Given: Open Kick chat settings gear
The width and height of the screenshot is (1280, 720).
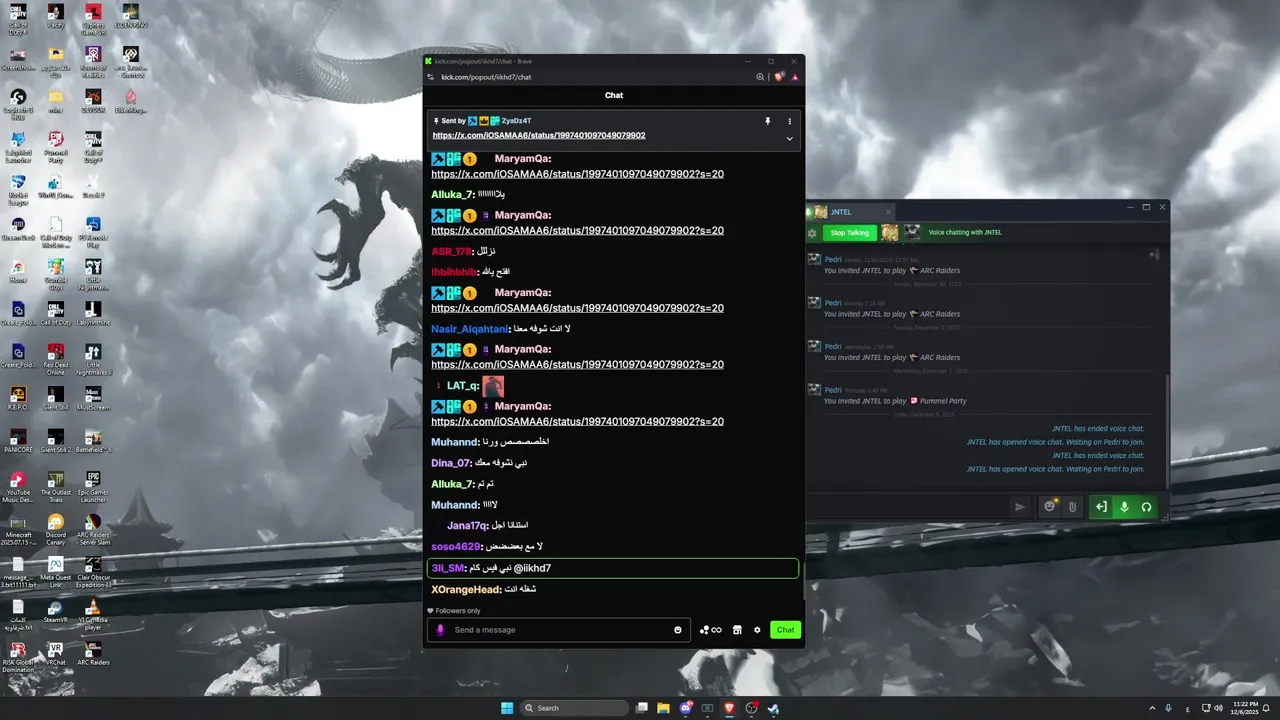Looking at the screenshot, I should pos(757,630).
